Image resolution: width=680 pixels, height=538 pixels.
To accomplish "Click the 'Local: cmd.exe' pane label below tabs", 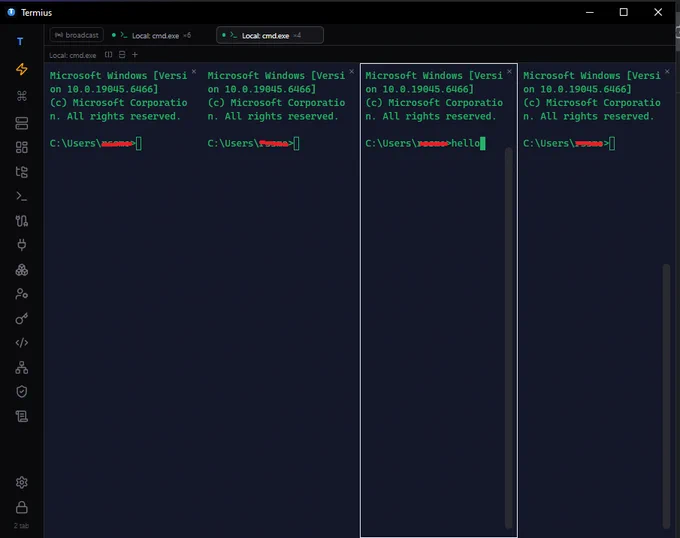I will 72,55.
